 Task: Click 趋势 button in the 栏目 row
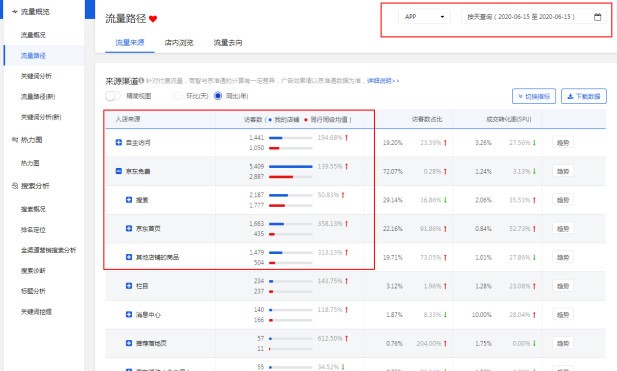point(563,286)
